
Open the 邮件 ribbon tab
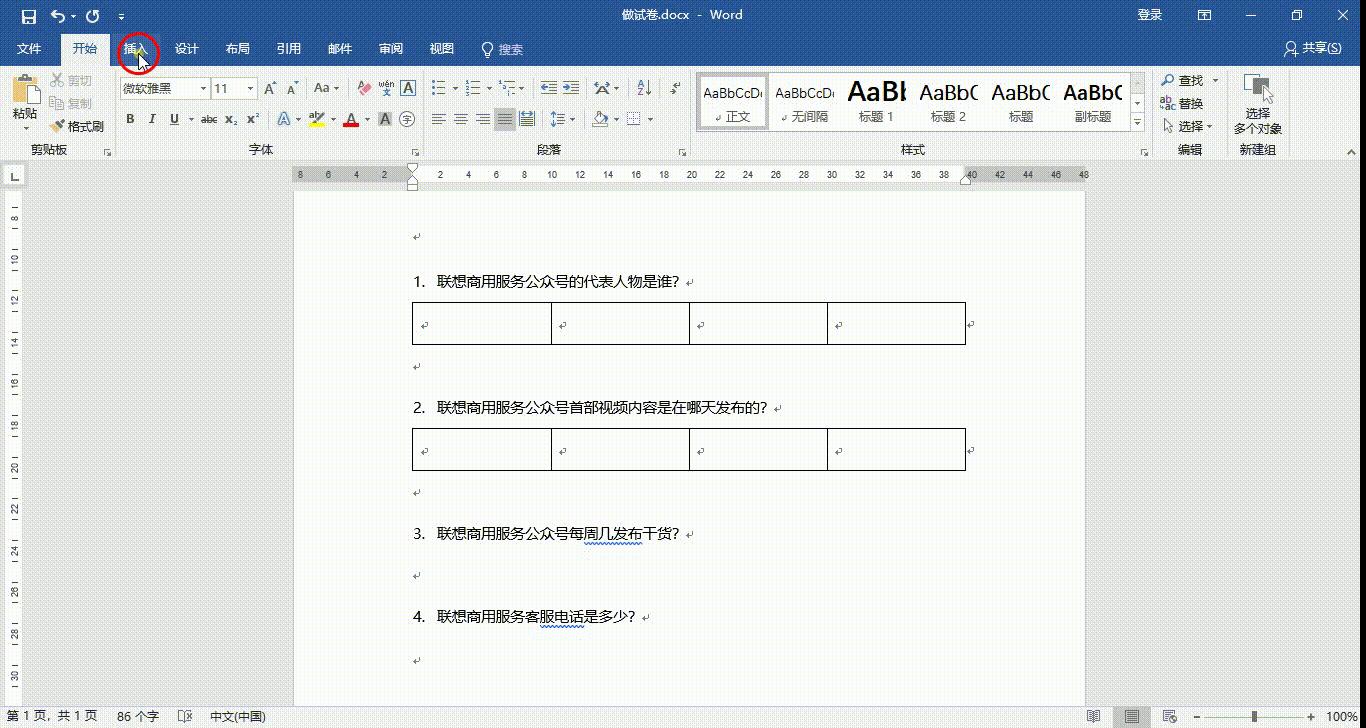[x=339, y=48]
